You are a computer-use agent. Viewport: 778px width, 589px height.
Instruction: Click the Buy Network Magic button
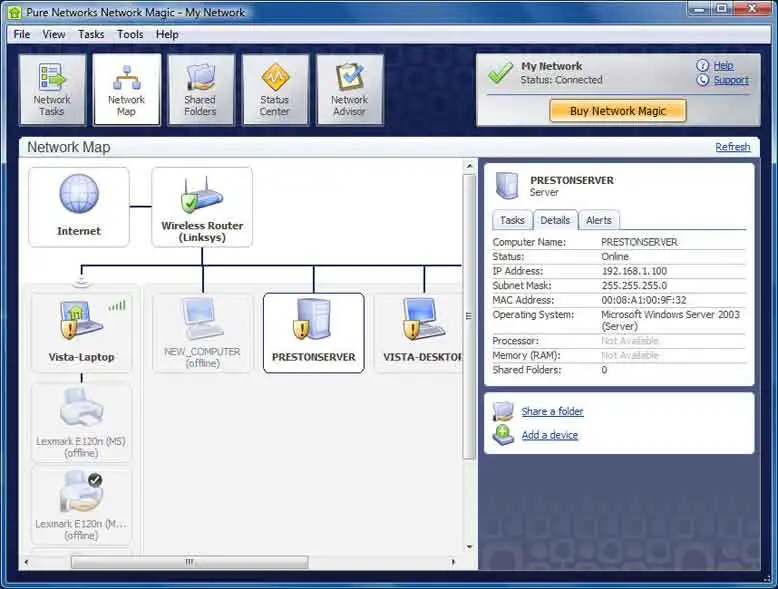(x=618, y=111)
